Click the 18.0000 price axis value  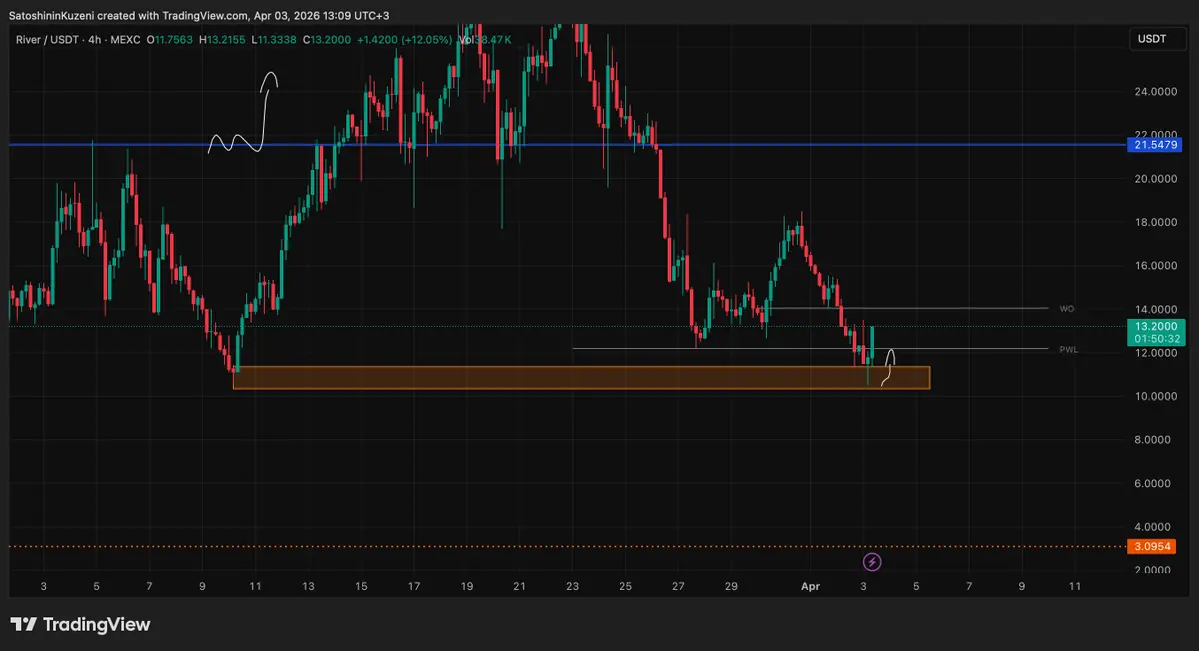(x=1155, y=223)
